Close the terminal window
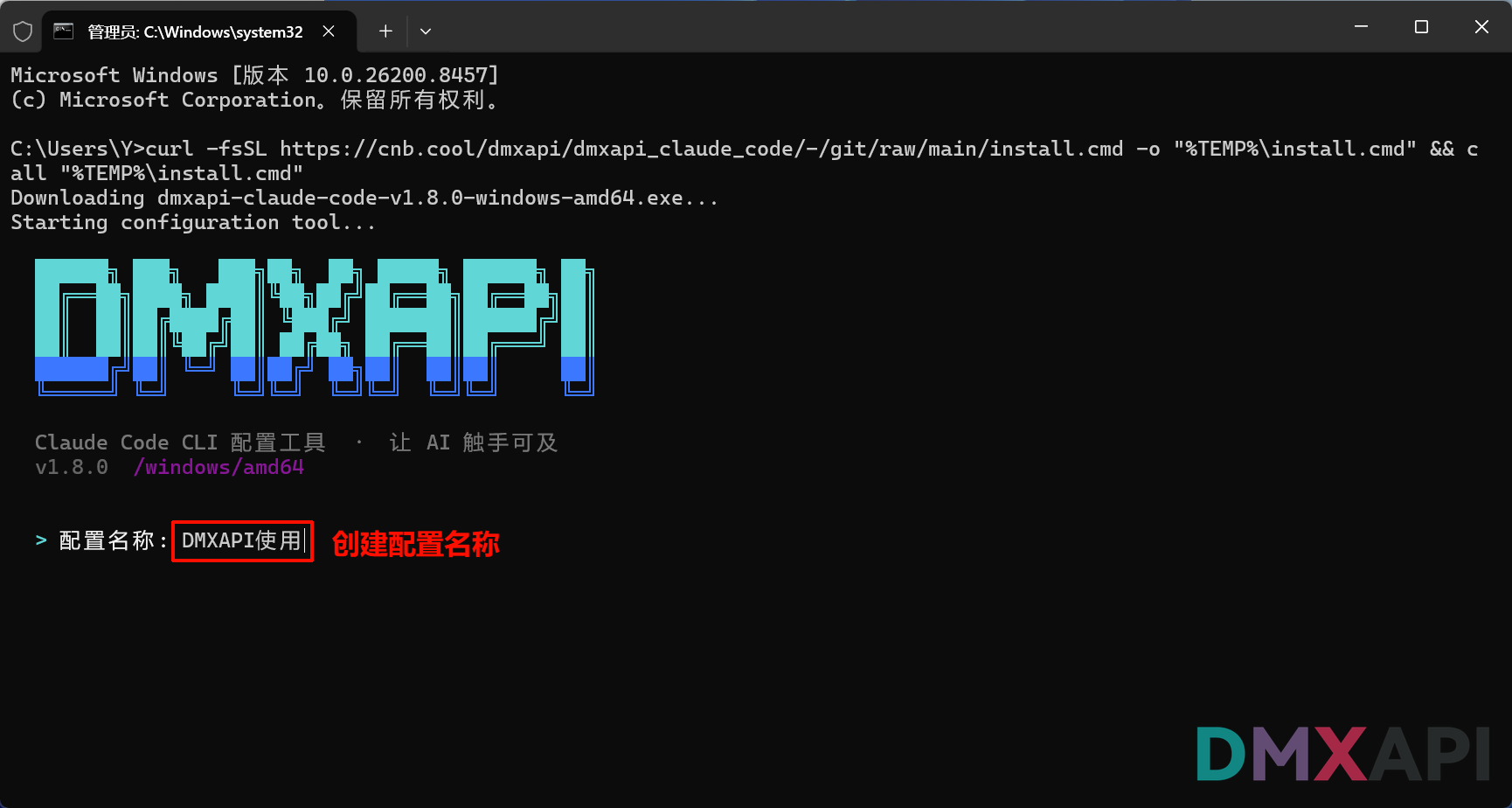Viewport: 1512px width, 808px height. point(1481,27)
